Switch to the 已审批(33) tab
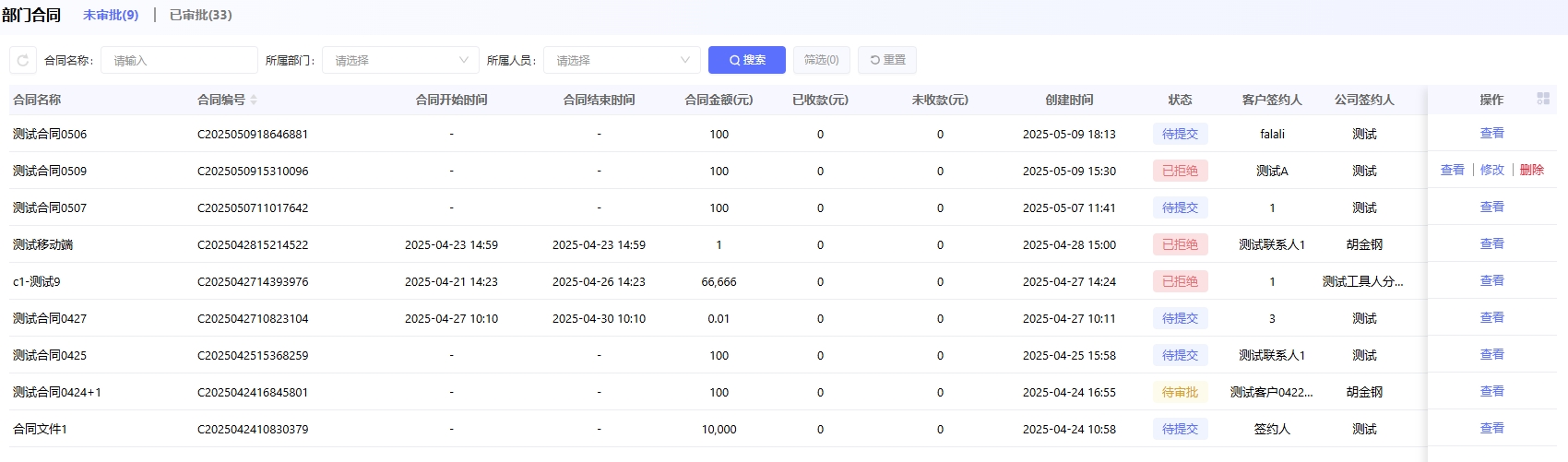The height and width of the screenshot is (462, 1568). (200, 15)
